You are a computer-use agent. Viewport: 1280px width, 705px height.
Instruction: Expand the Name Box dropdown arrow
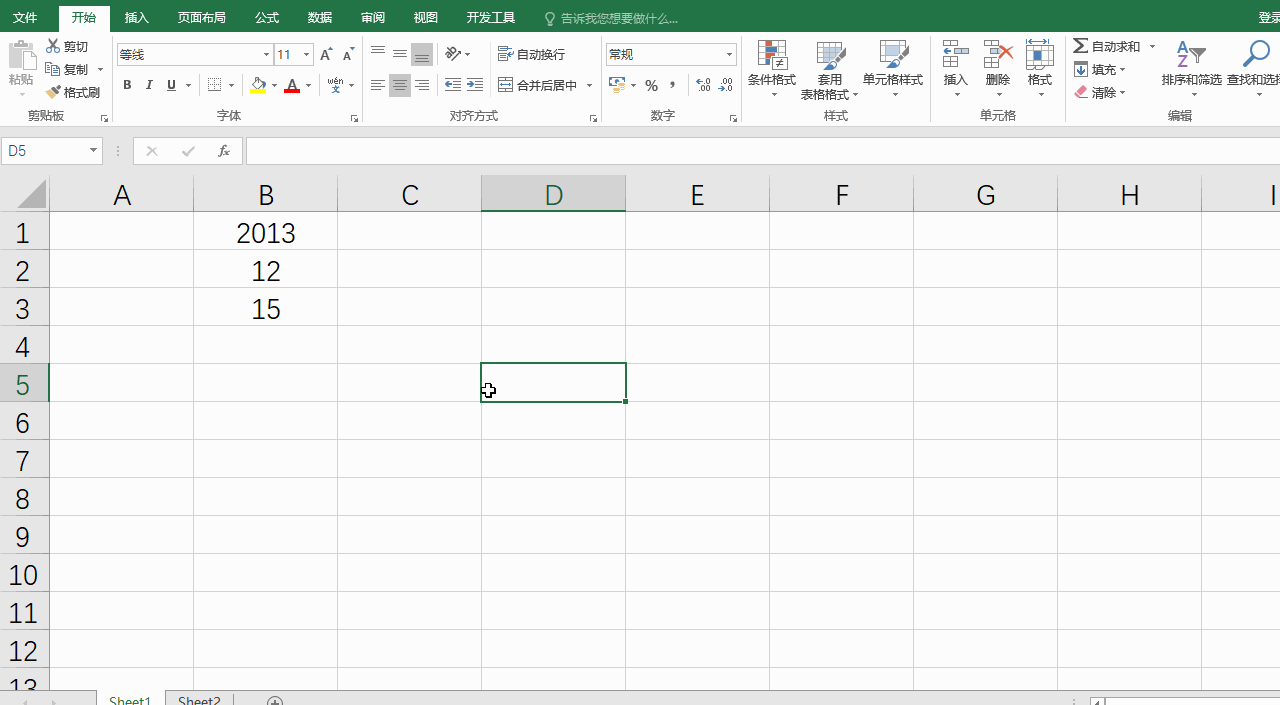pos(94,151)
